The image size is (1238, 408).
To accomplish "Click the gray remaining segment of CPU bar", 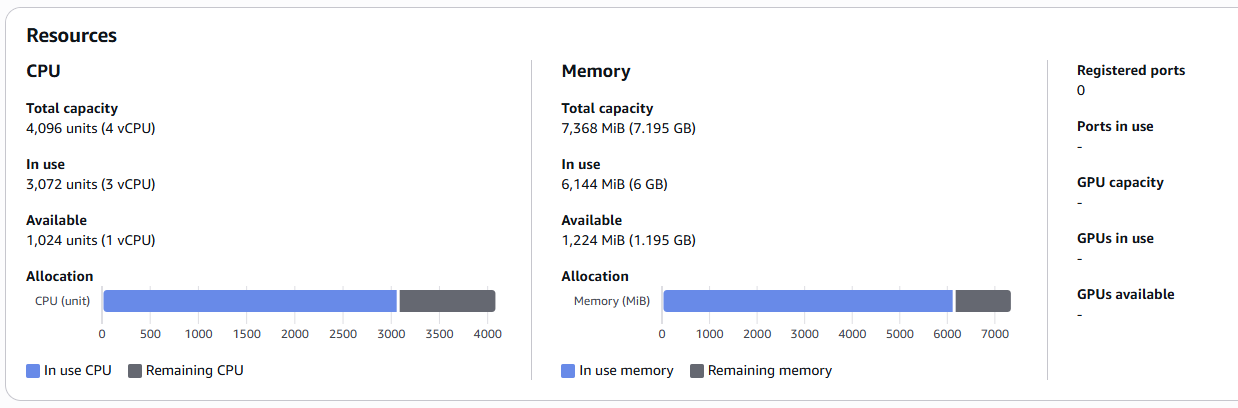I will [447, 301].
